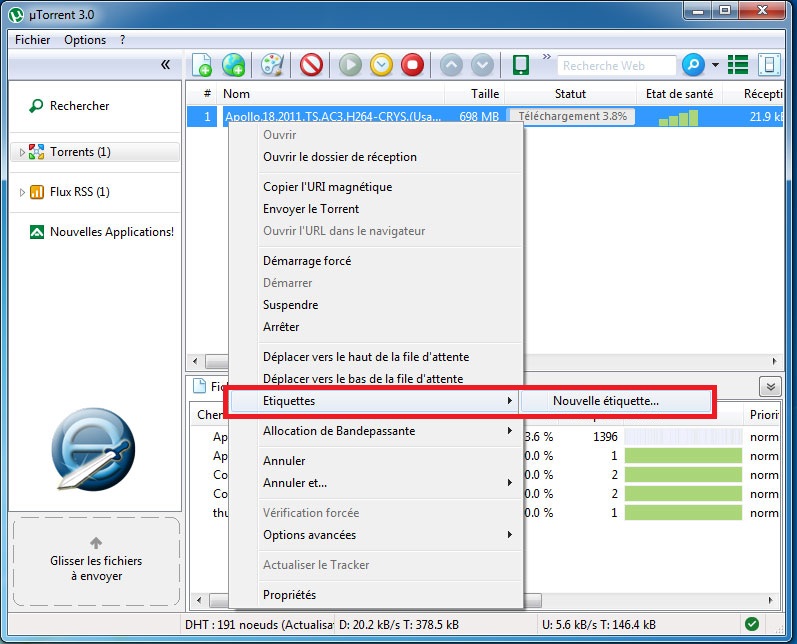
Task: Click the green network status checkmark
Action: pos(752,624)
